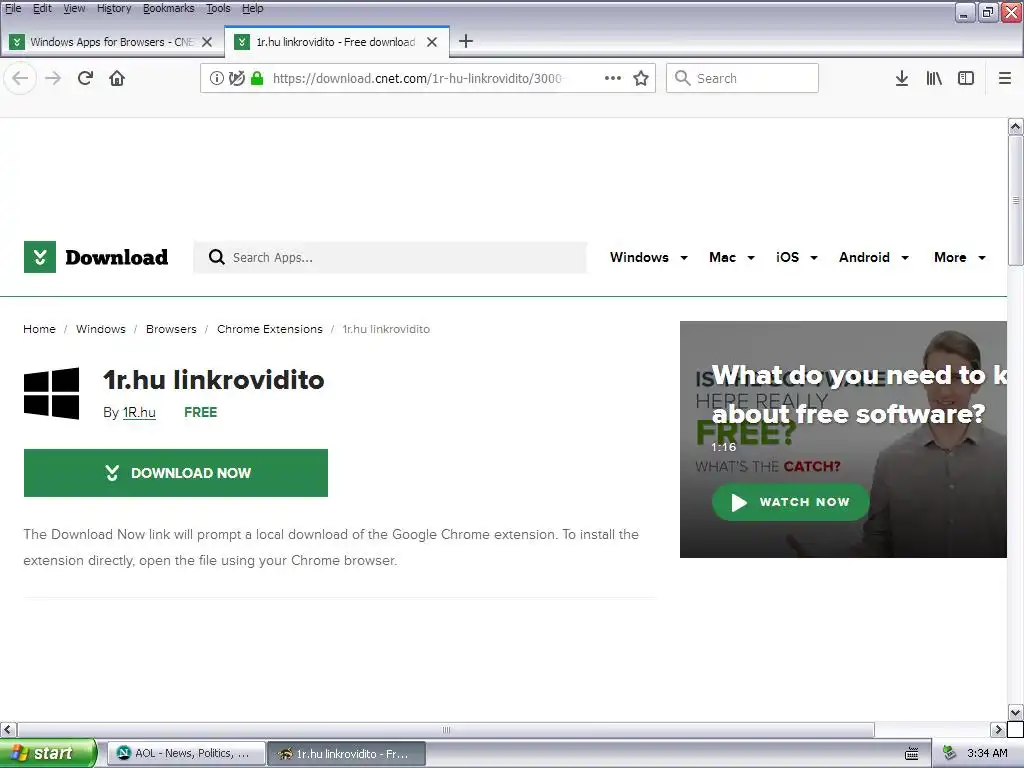Go to Chrome Extensions breadcrumb link
Viewport: 1024px width, 768px height.
tap(270, 329)
